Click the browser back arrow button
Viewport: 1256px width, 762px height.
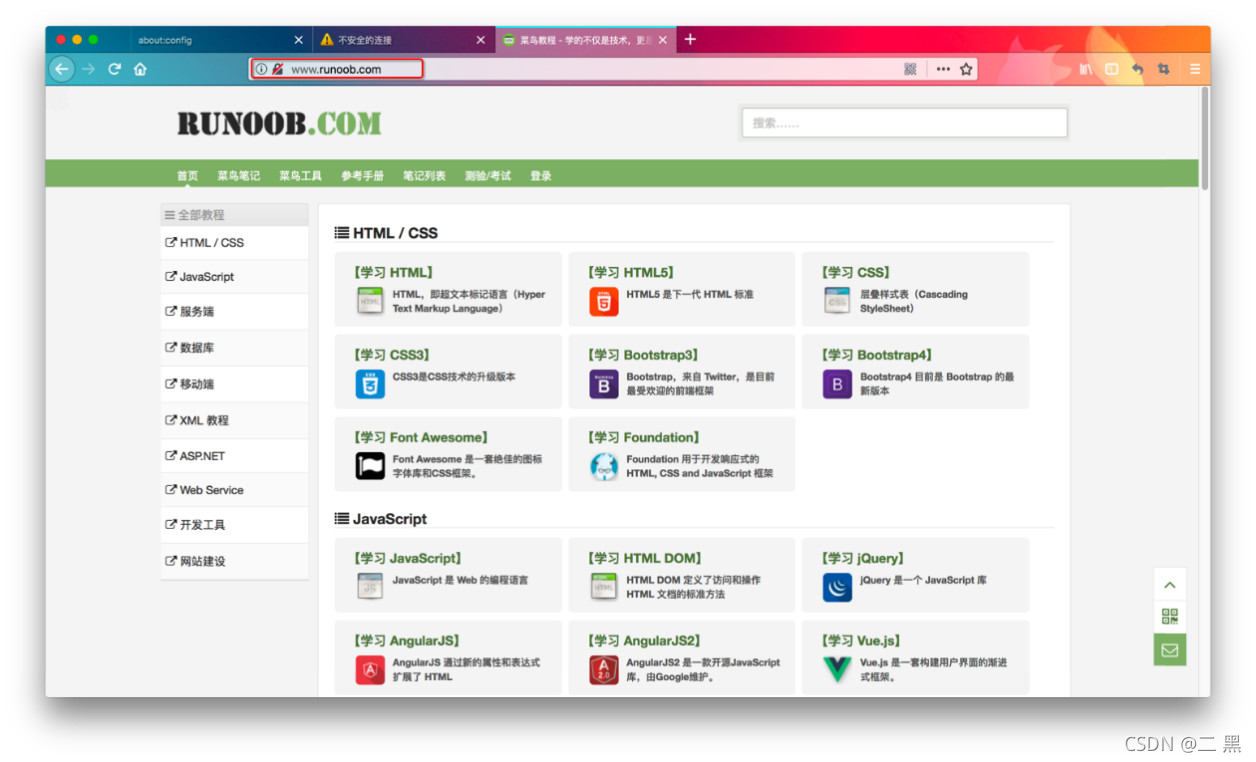62,69
